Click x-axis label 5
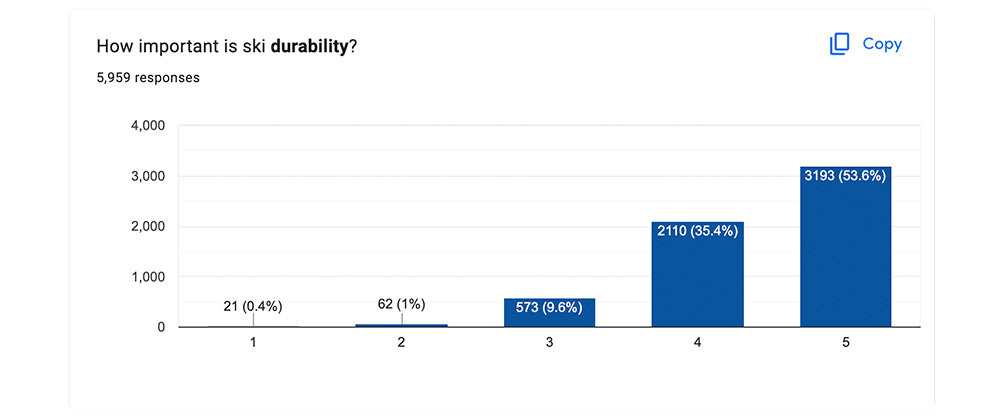The height and width of the screenshot is (420, 1000). [846, 343]
